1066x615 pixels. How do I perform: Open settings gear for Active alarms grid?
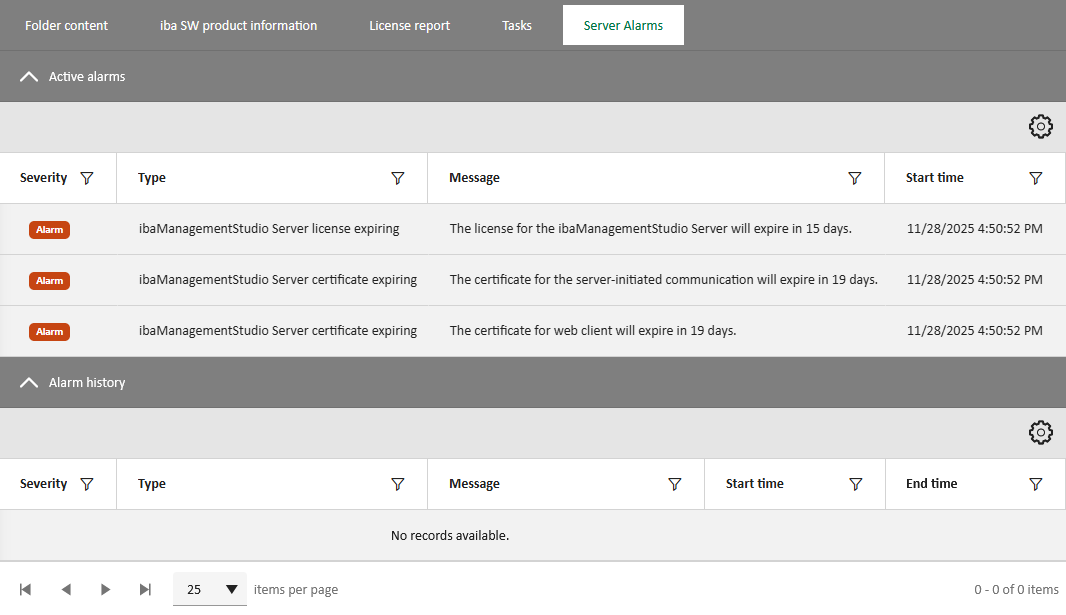tap(1041, 127)
